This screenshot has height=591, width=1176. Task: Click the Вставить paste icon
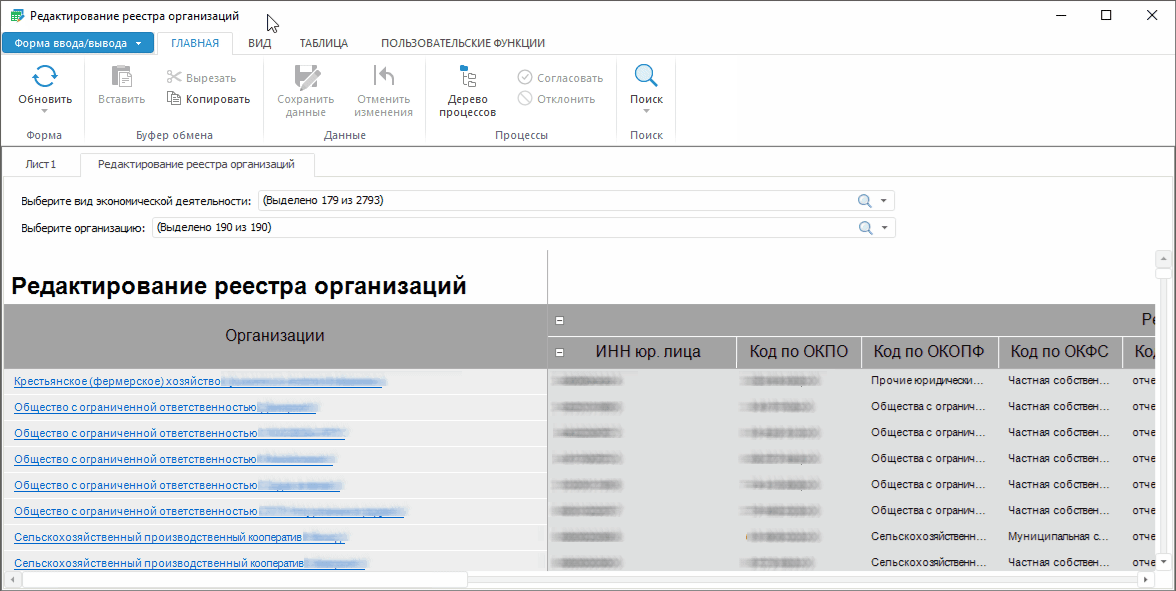click(x=121, y=77)
